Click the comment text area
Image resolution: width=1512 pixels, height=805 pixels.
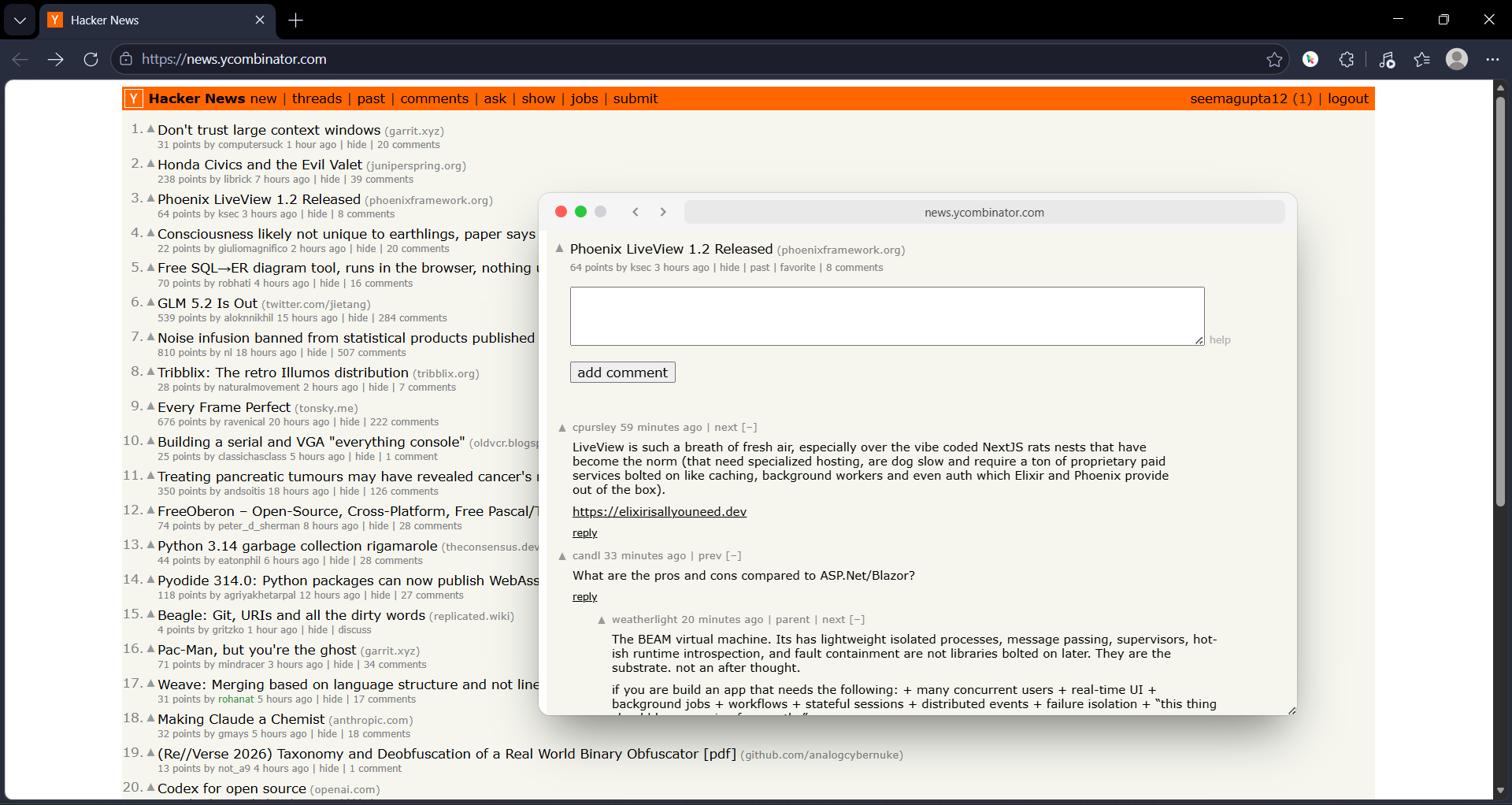point(887,316)
